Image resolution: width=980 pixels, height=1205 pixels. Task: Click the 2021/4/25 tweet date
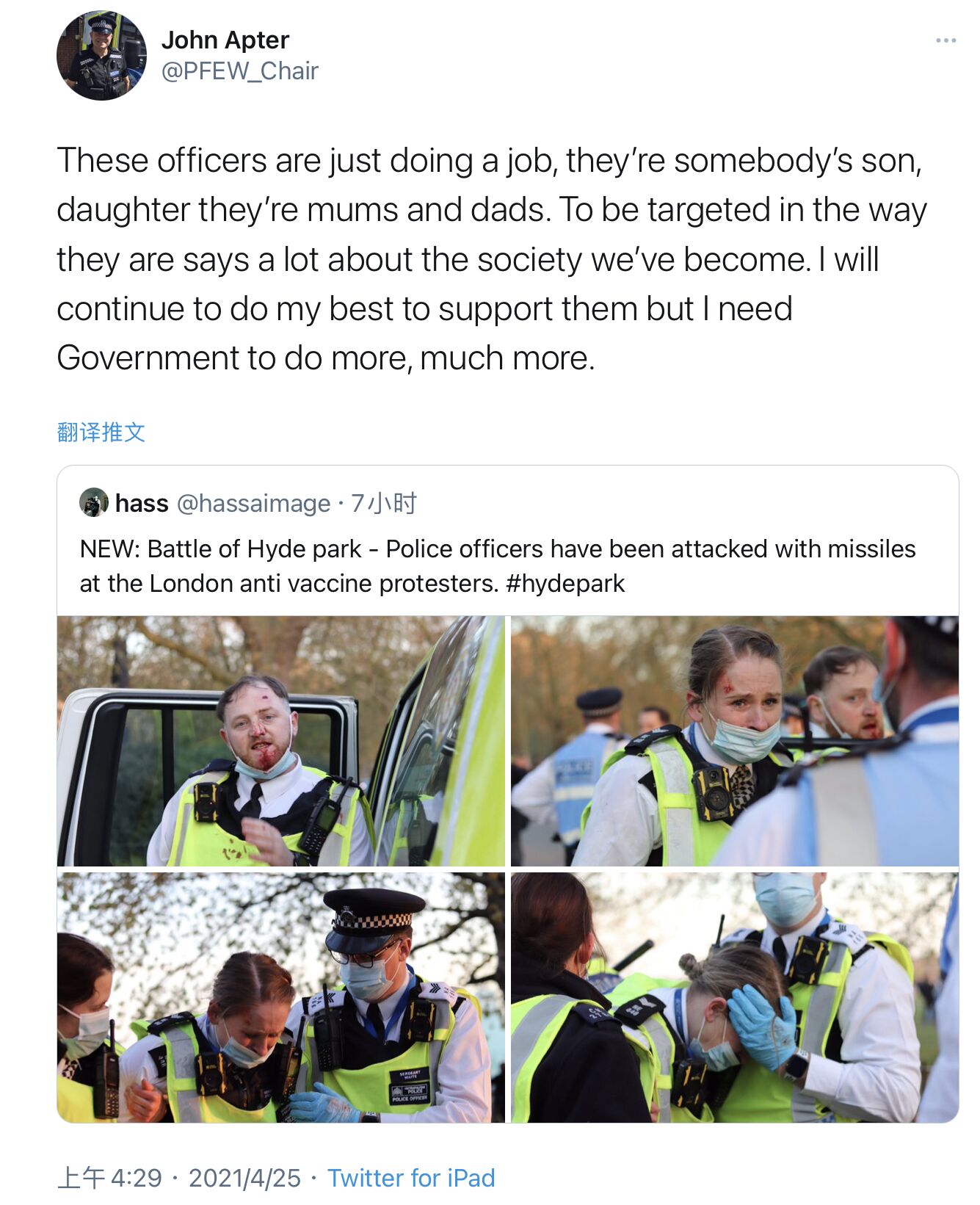[x=244, y=1178]
